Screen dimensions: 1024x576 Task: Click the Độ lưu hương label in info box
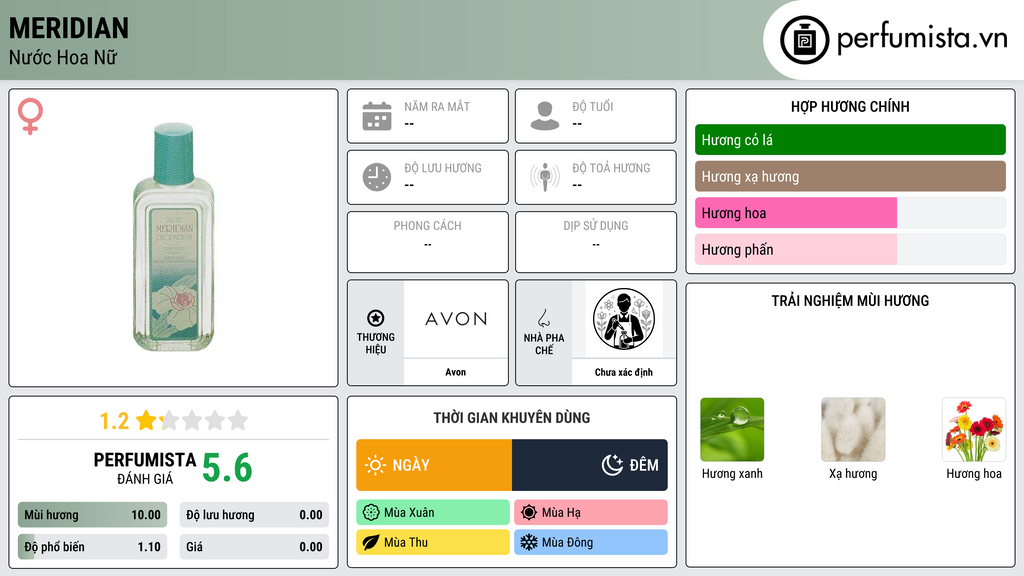click(x=443, y=168)
